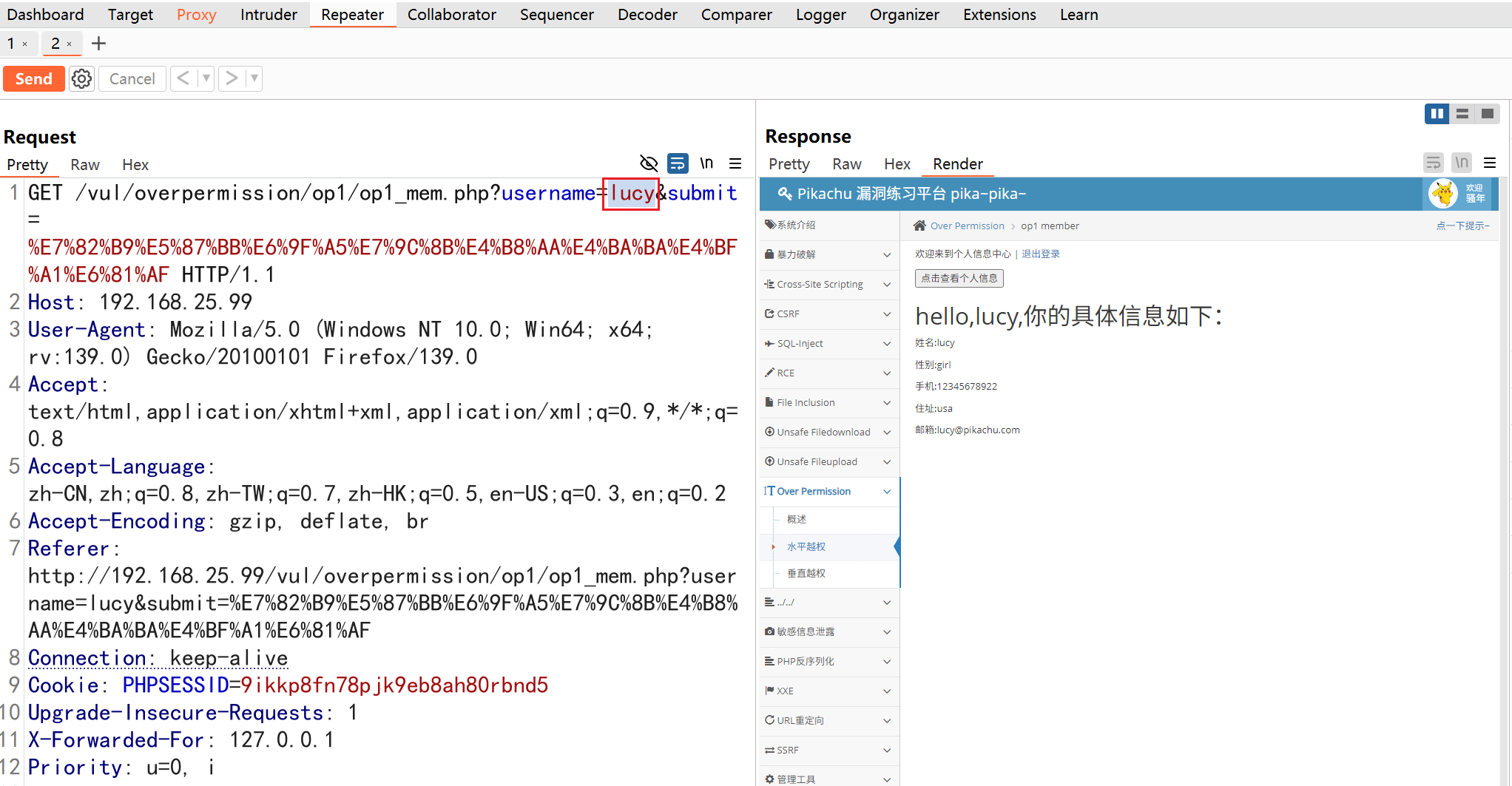The image size is (1512, 786).
Task: Toggle line wrap icon in Request pane
Action: (677, 163)
